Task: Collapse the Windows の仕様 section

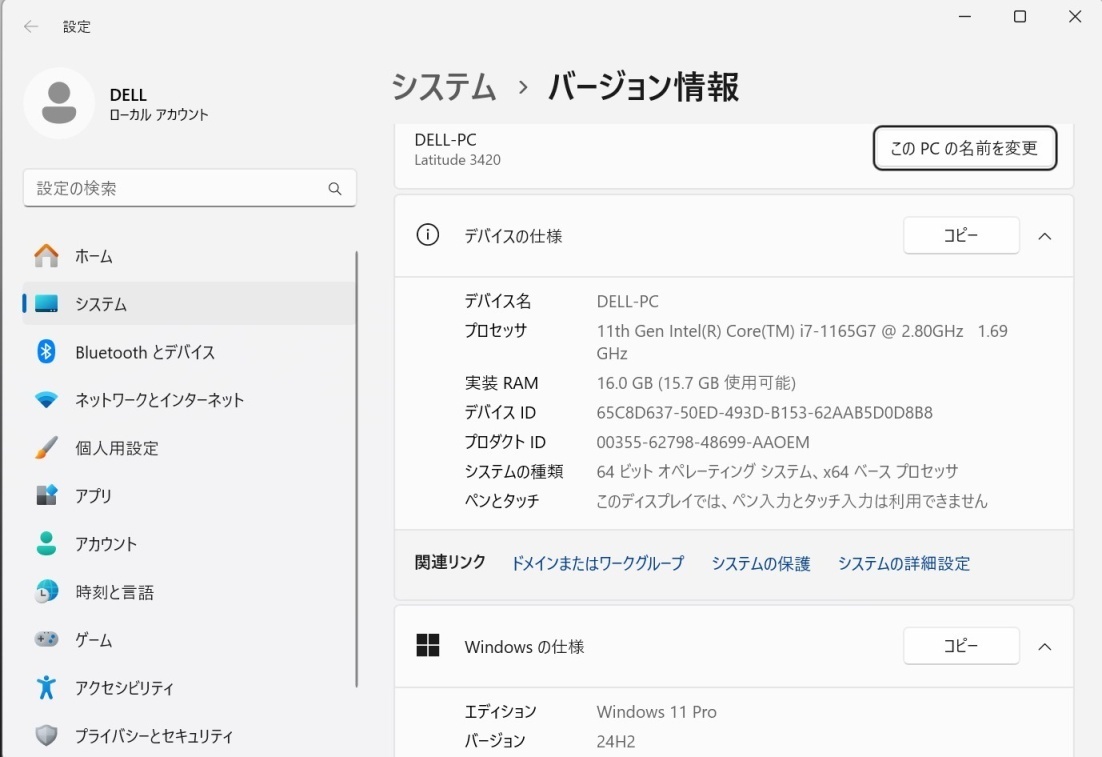Action: 1044,646
